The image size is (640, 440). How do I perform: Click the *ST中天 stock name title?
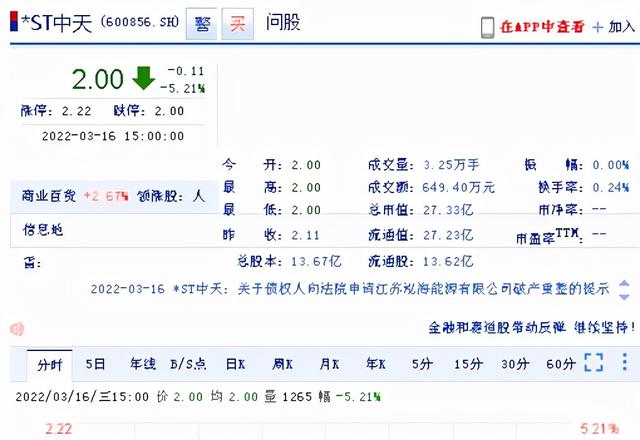[x=57, y=23]
